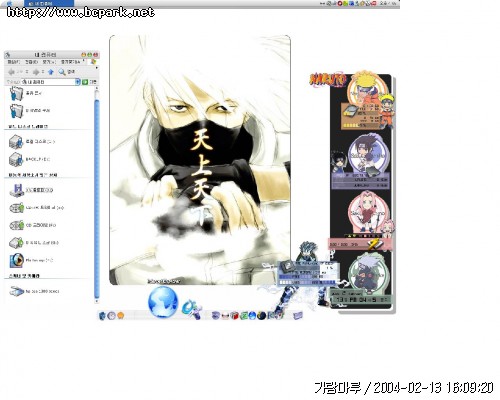
Task: Select the removable disk drive icon
Action: pos(16,243)
